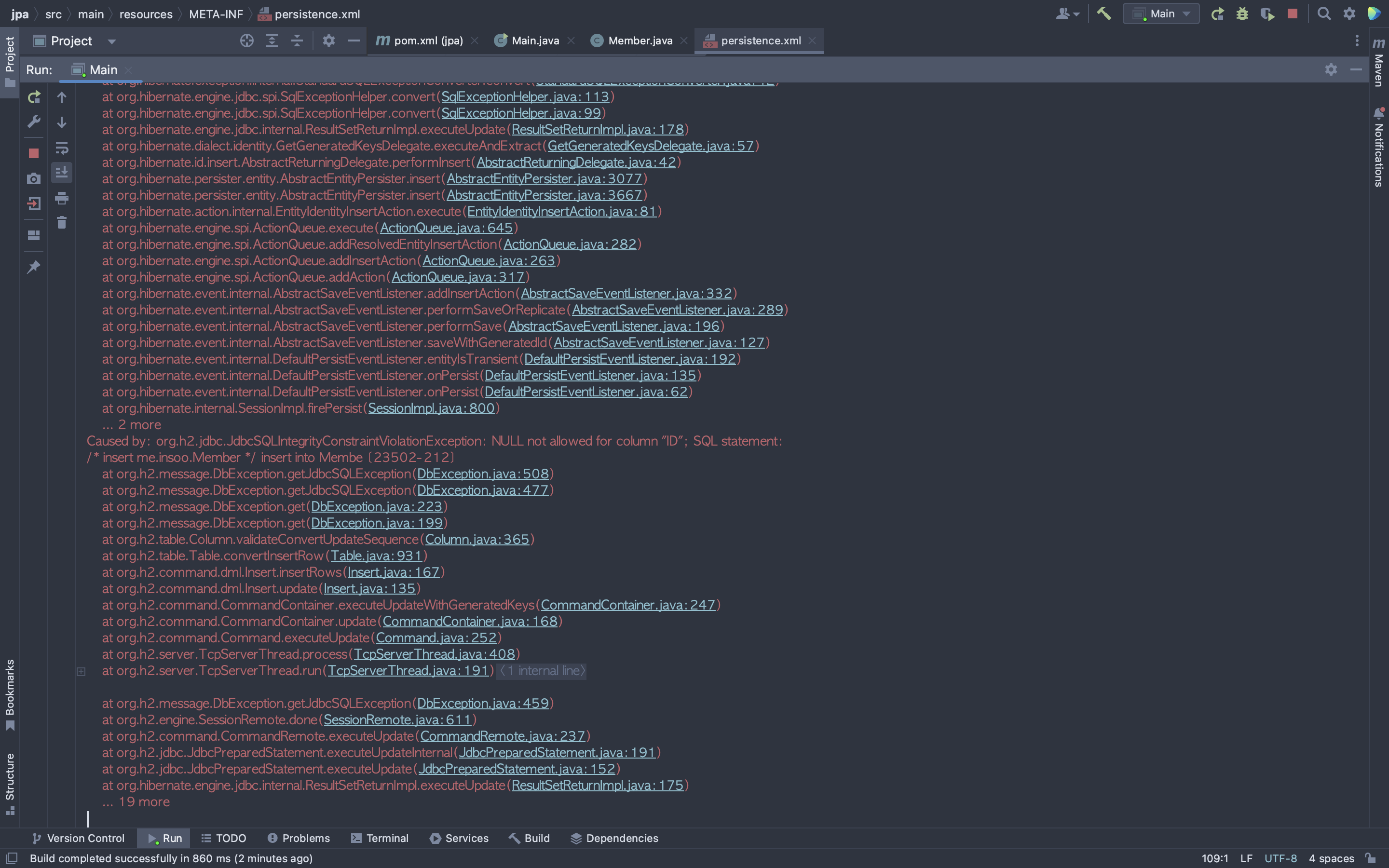Screen dimensions: 1389x868
Task: Hide the Run panel with the minus icon
Action: pos(1356,69)
